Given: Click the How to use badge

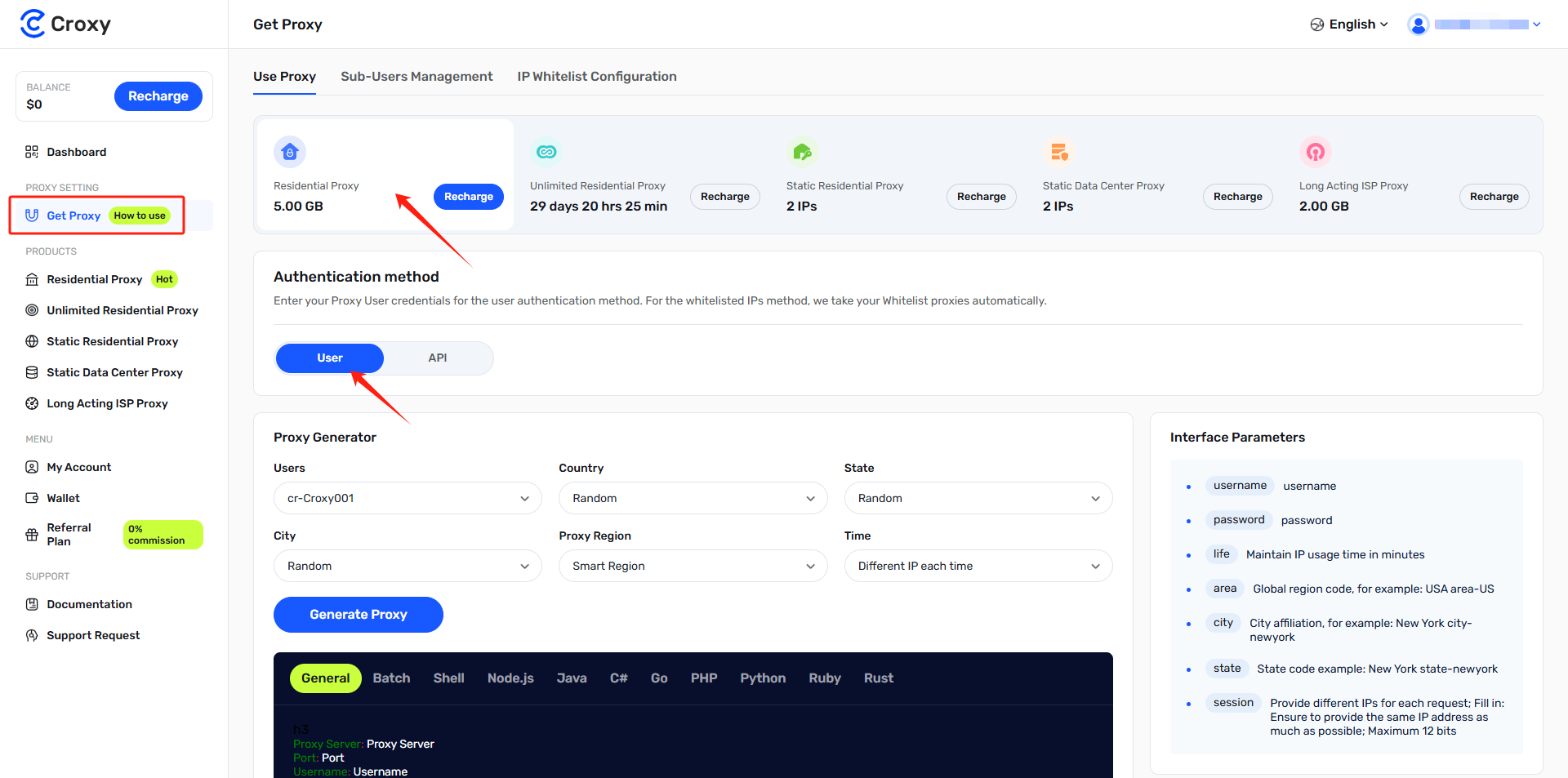Looking at the screenshot, I should click(140, 216).
